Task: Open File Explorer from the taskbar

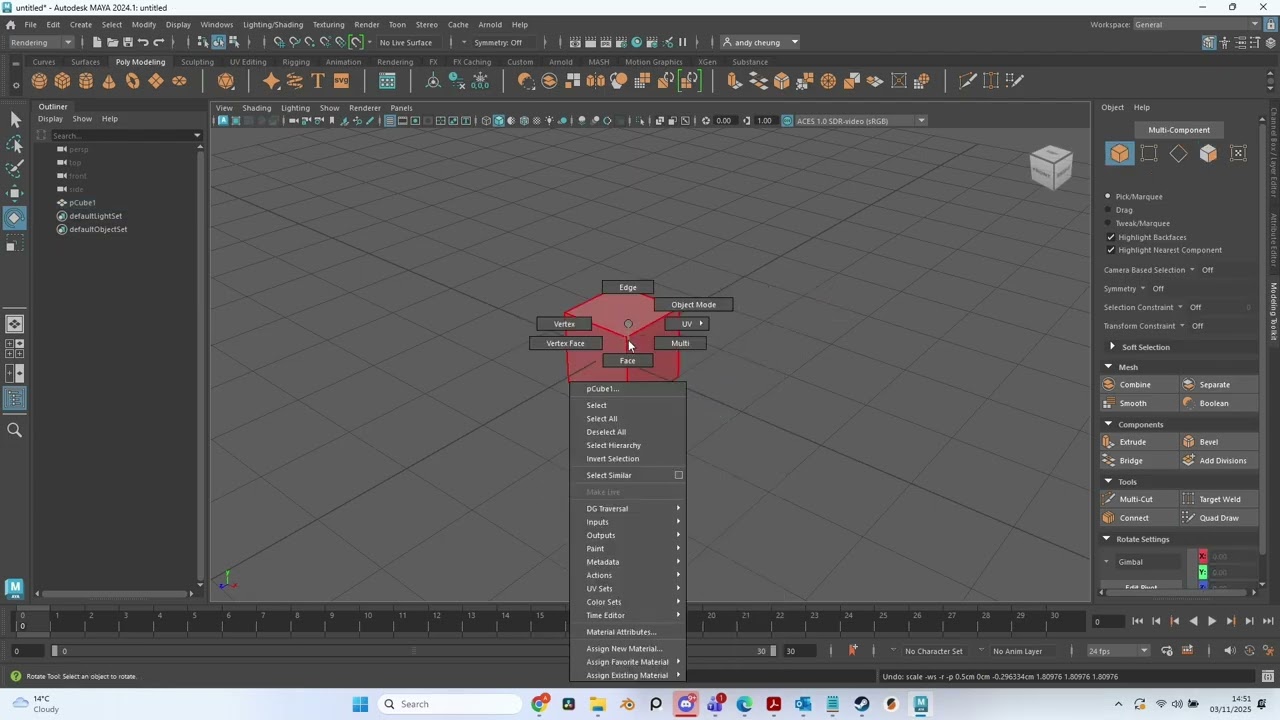Action: pos(598,704)
